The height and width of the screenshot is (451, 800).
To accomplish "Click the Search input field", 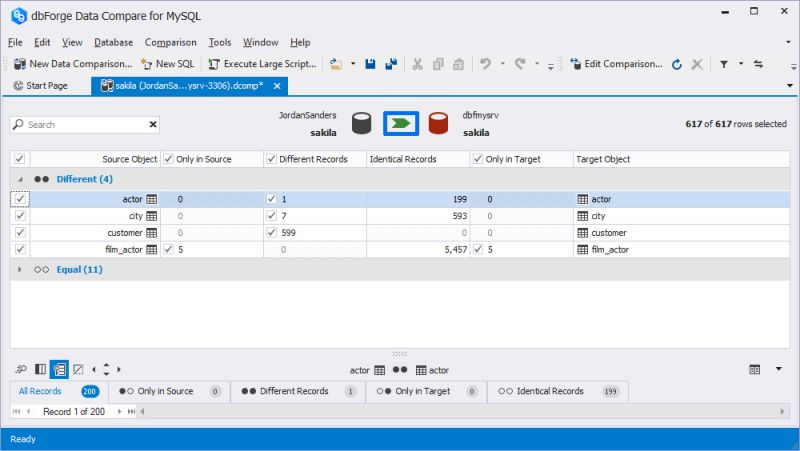I will coord(84,124).
